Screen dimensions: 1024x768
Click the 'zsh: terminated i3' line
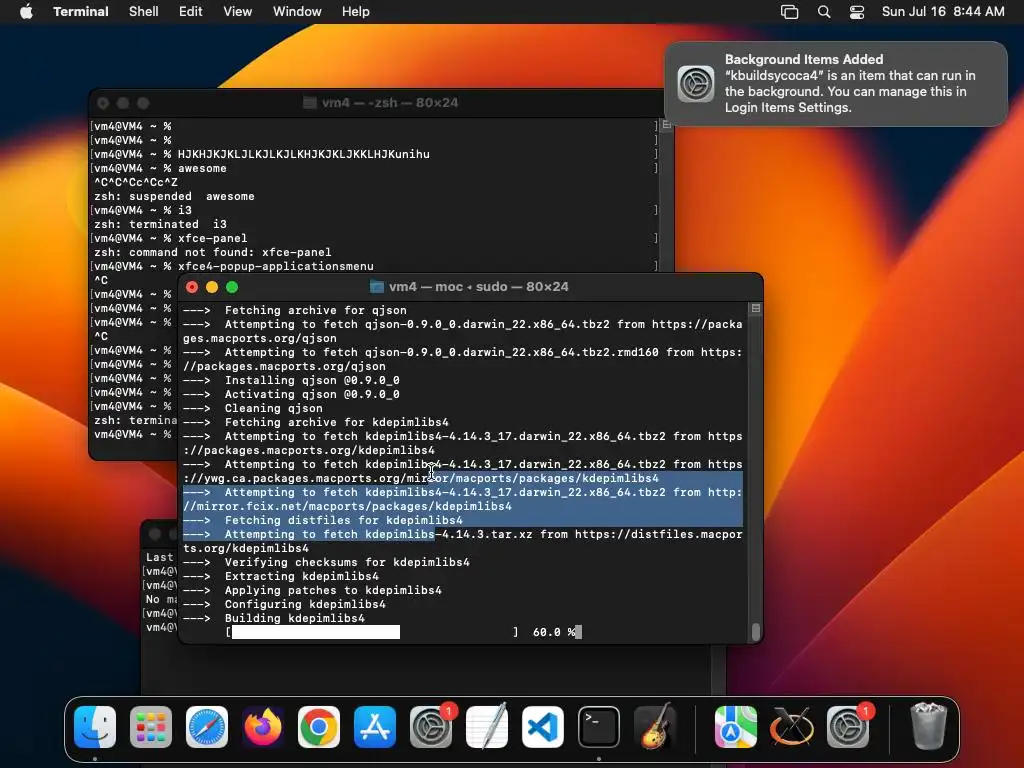(x=160, y=224)
